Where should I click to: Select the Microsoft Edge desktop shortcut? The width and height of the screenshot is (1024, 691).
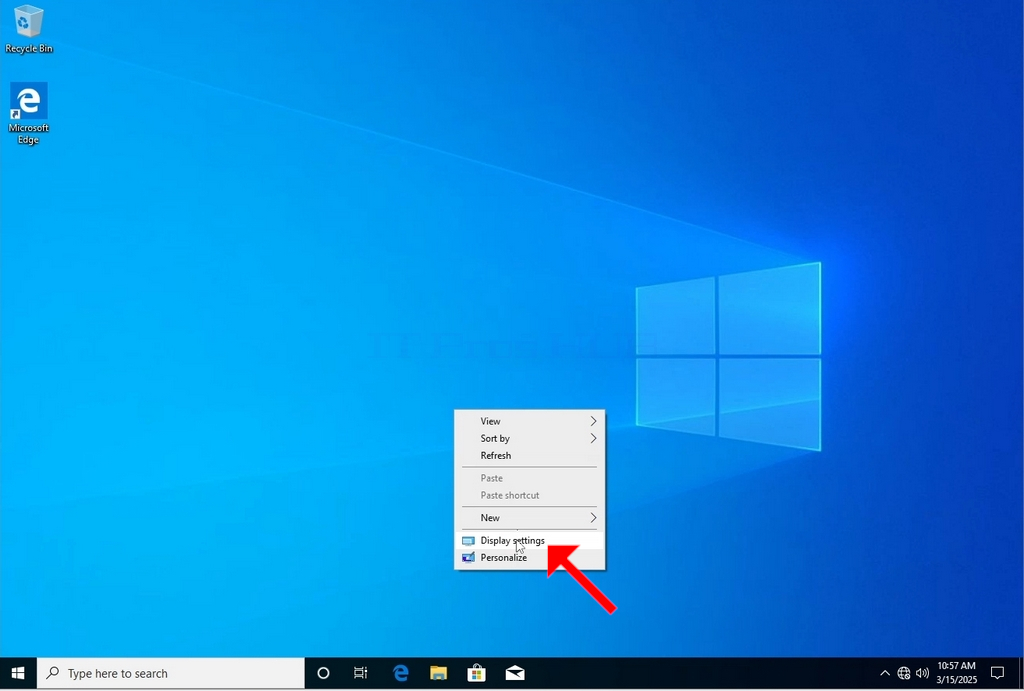coord(28,114)
